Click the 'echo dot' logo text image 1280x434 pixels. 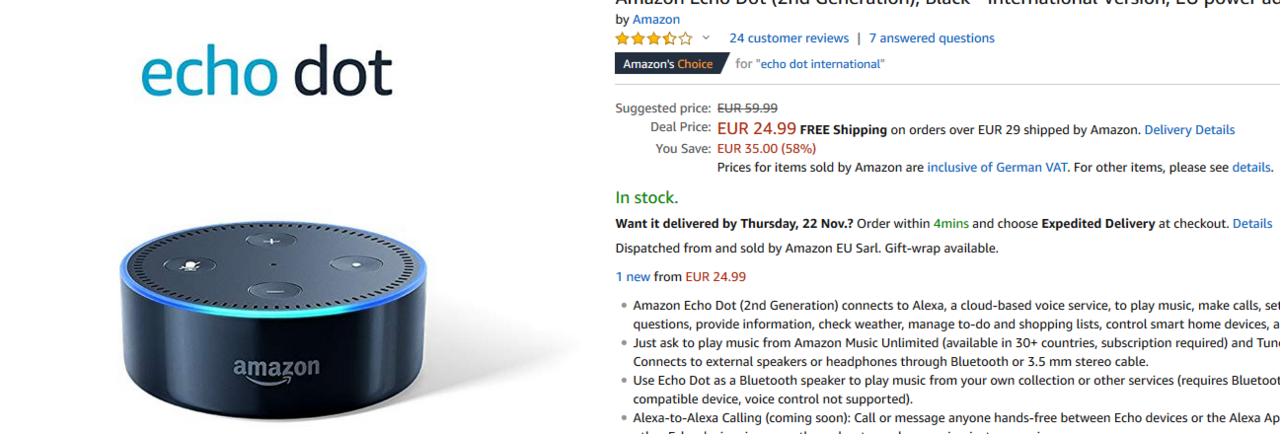click(266, 71)
